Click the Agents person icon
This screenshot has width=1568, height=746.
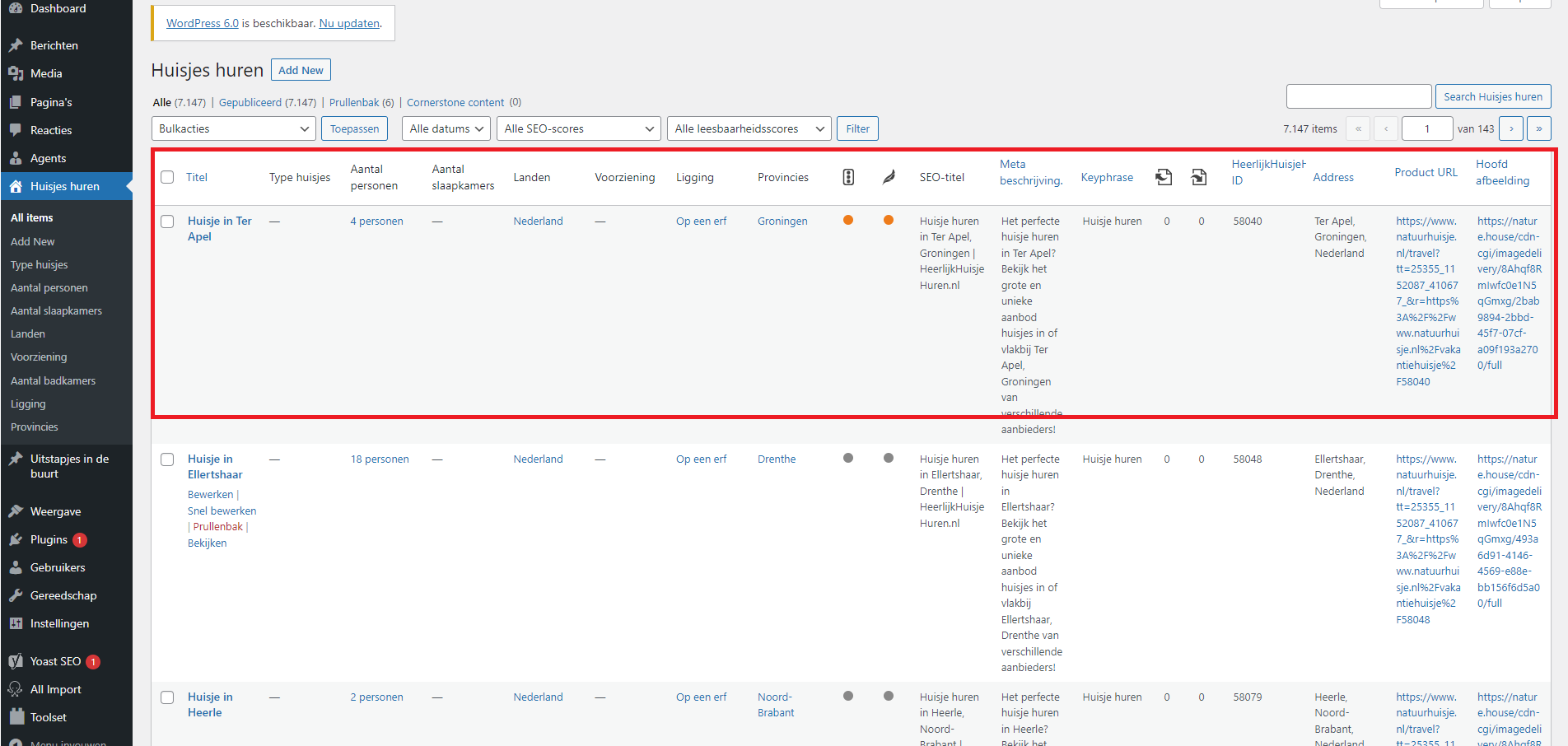click(16, 158)
